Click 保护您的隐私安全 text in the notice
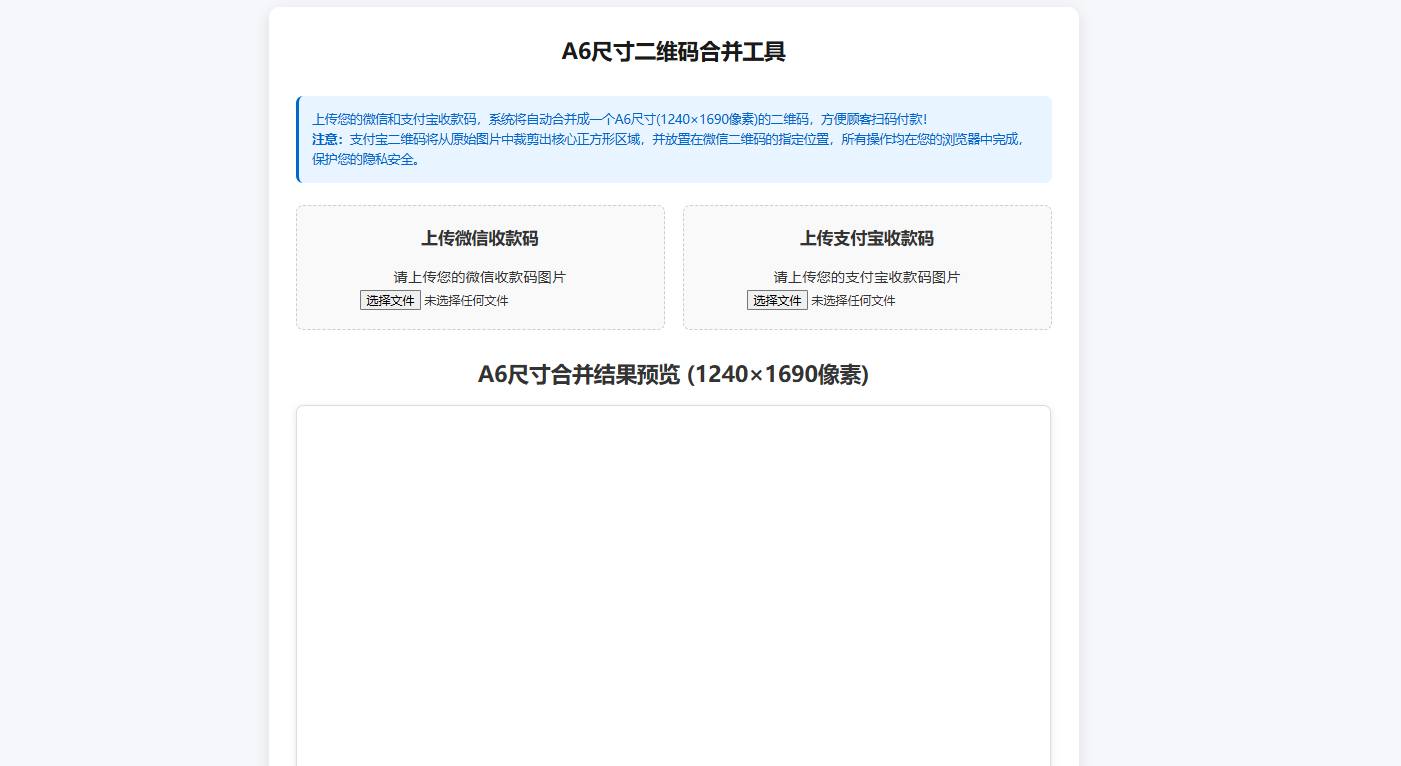This screenshot has width=1401, height=766. pyautogui.click(x=365, y=159)
